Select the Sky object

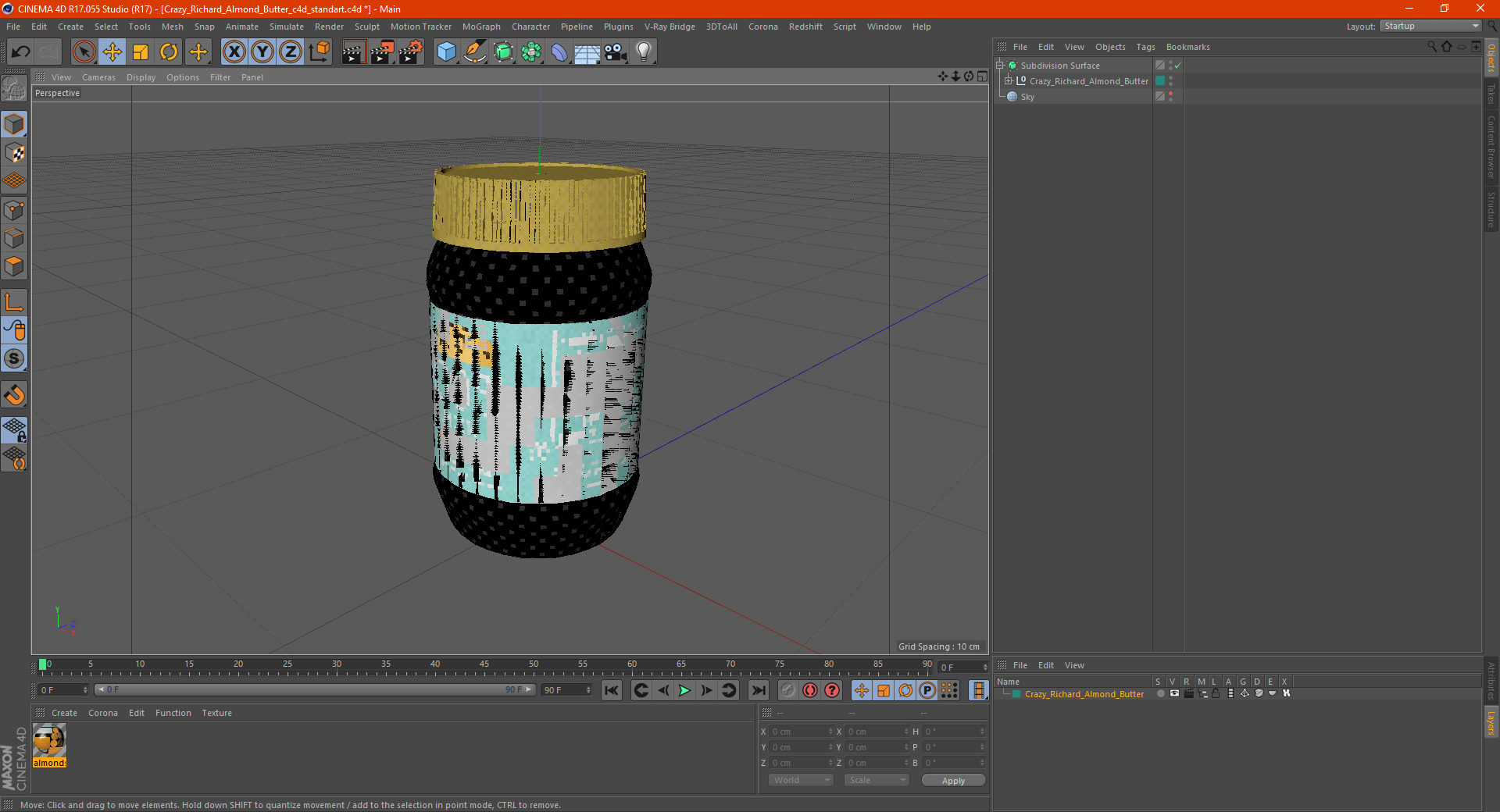point(1027,97)
